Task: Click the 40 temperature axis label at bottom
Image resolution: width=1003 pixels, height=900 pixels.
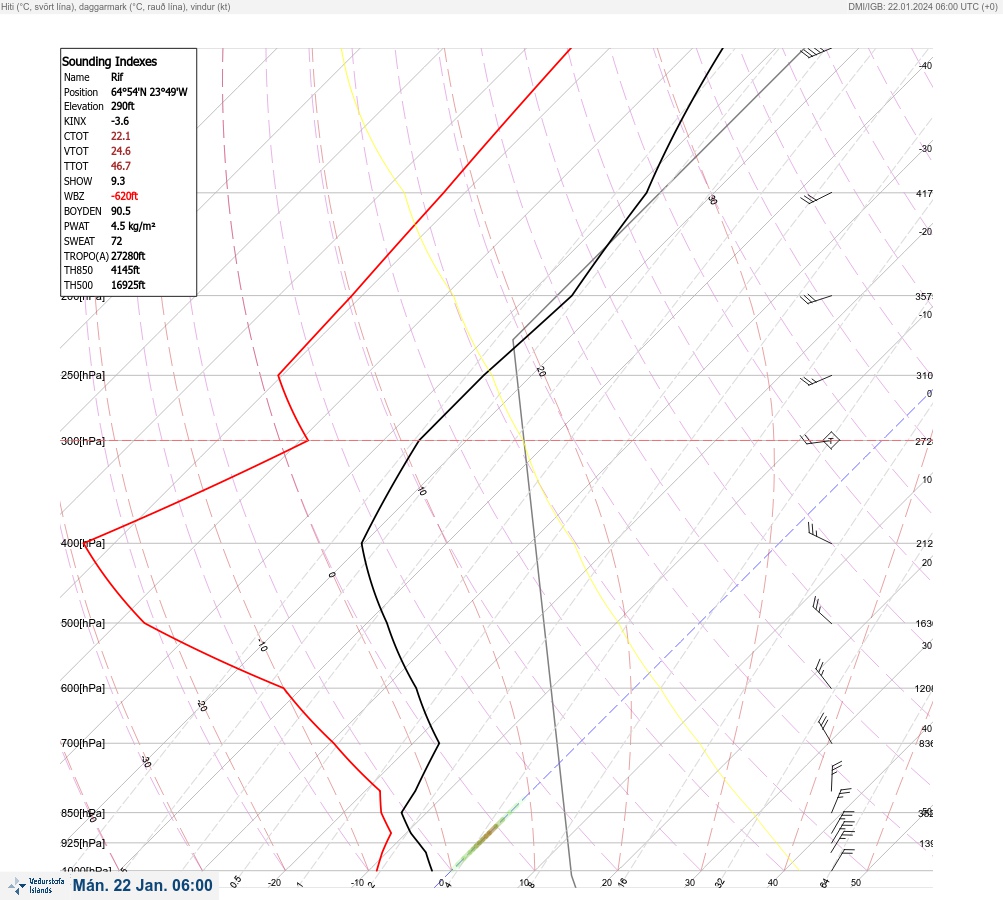Action: [773, 883]
